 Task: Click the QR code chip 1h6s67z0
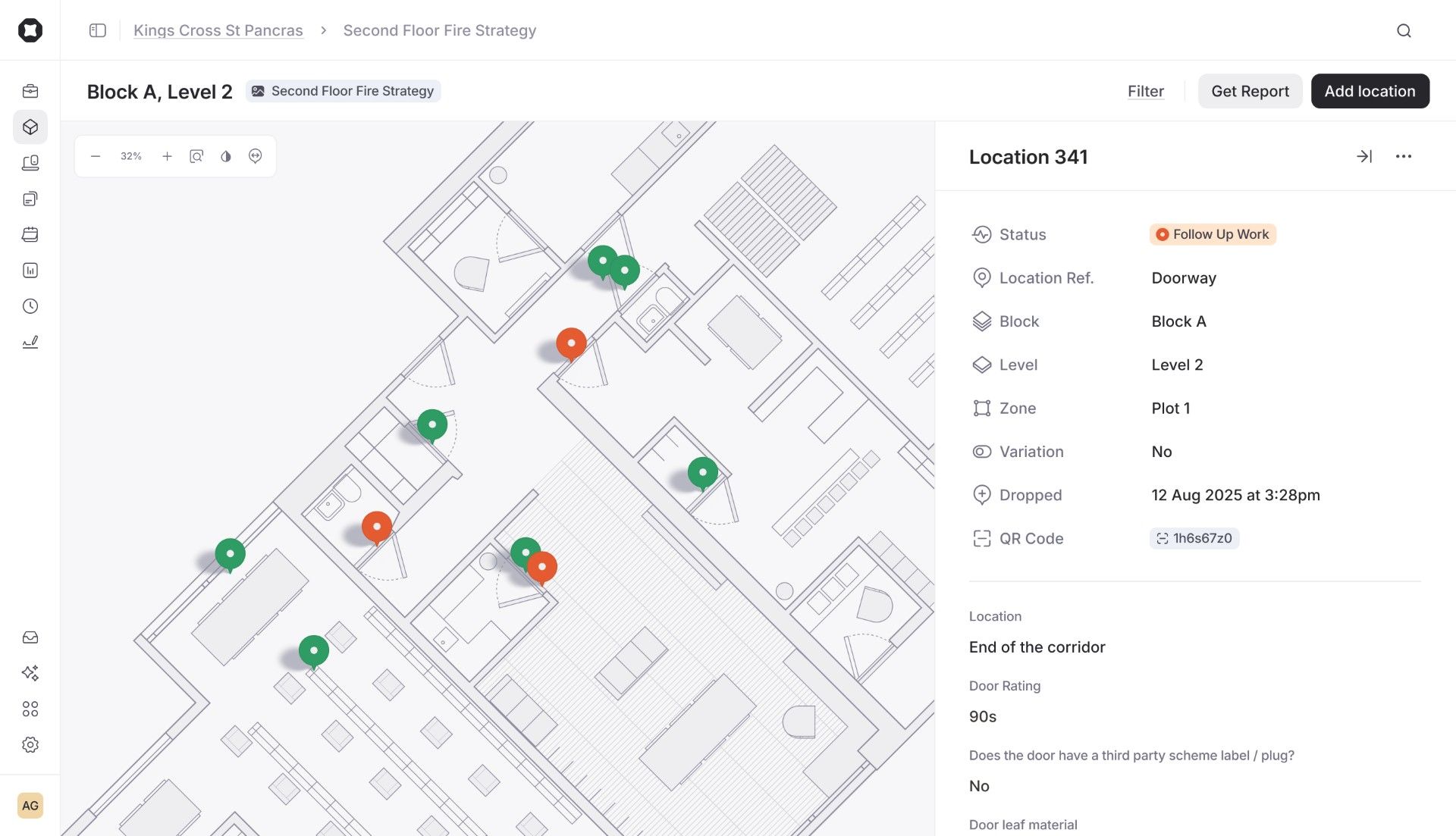pyautogui.click(x=1194, y=538)
